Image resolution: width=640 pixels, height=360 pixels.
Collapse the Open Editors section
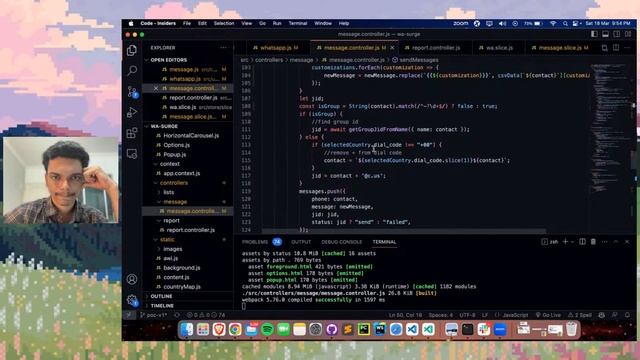[188, 60]
